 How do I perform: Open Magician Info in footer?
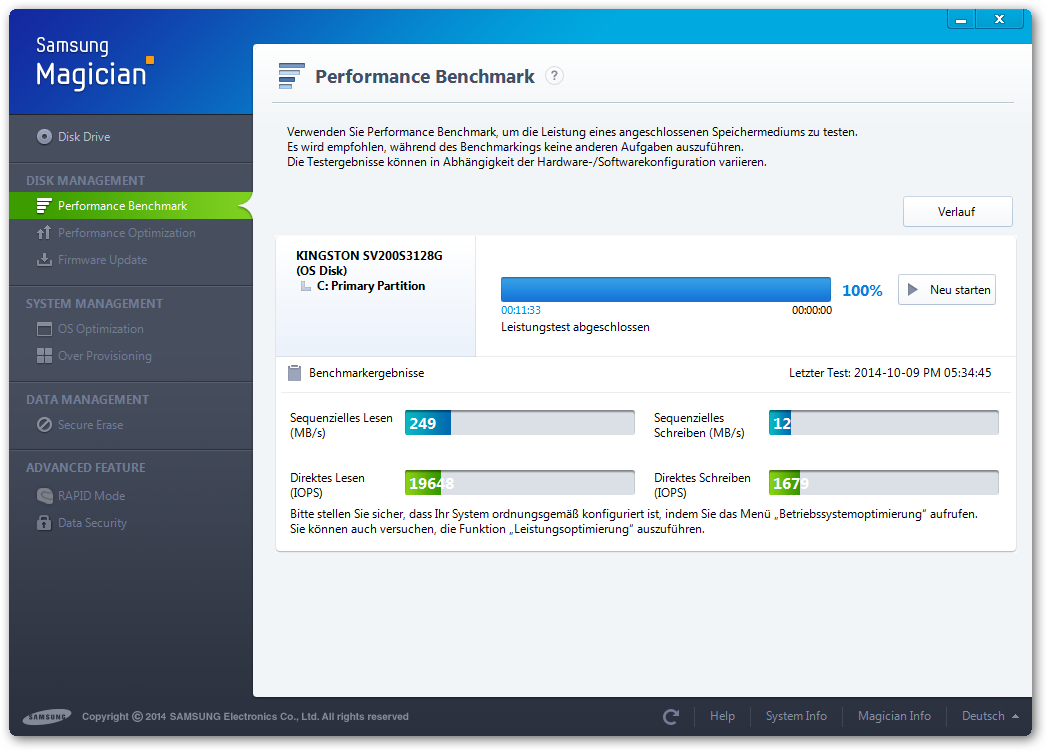(x=894, y=716)
